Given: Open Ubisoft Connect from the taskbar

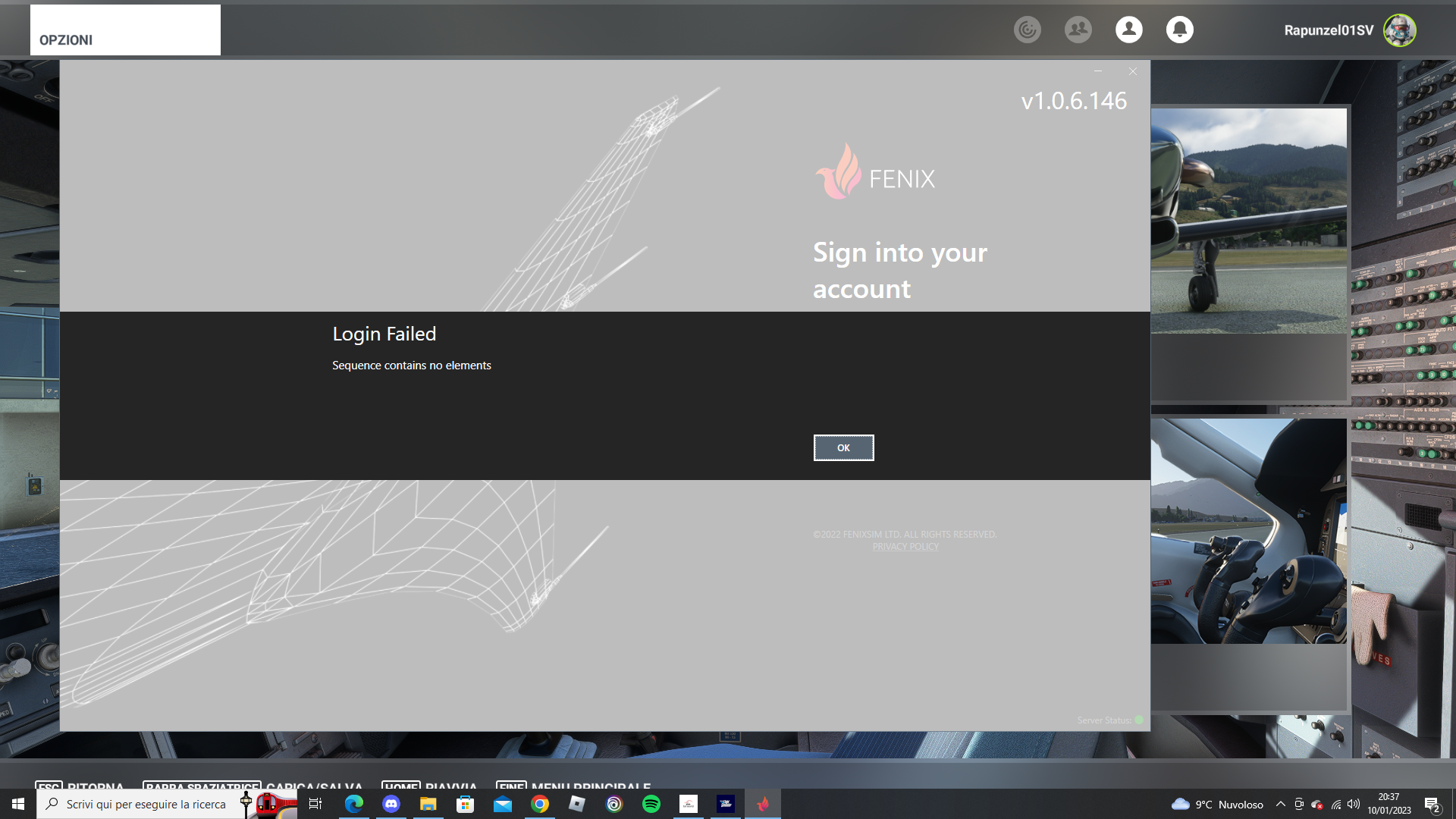Looking at the screenshot, I should (614, 804).
